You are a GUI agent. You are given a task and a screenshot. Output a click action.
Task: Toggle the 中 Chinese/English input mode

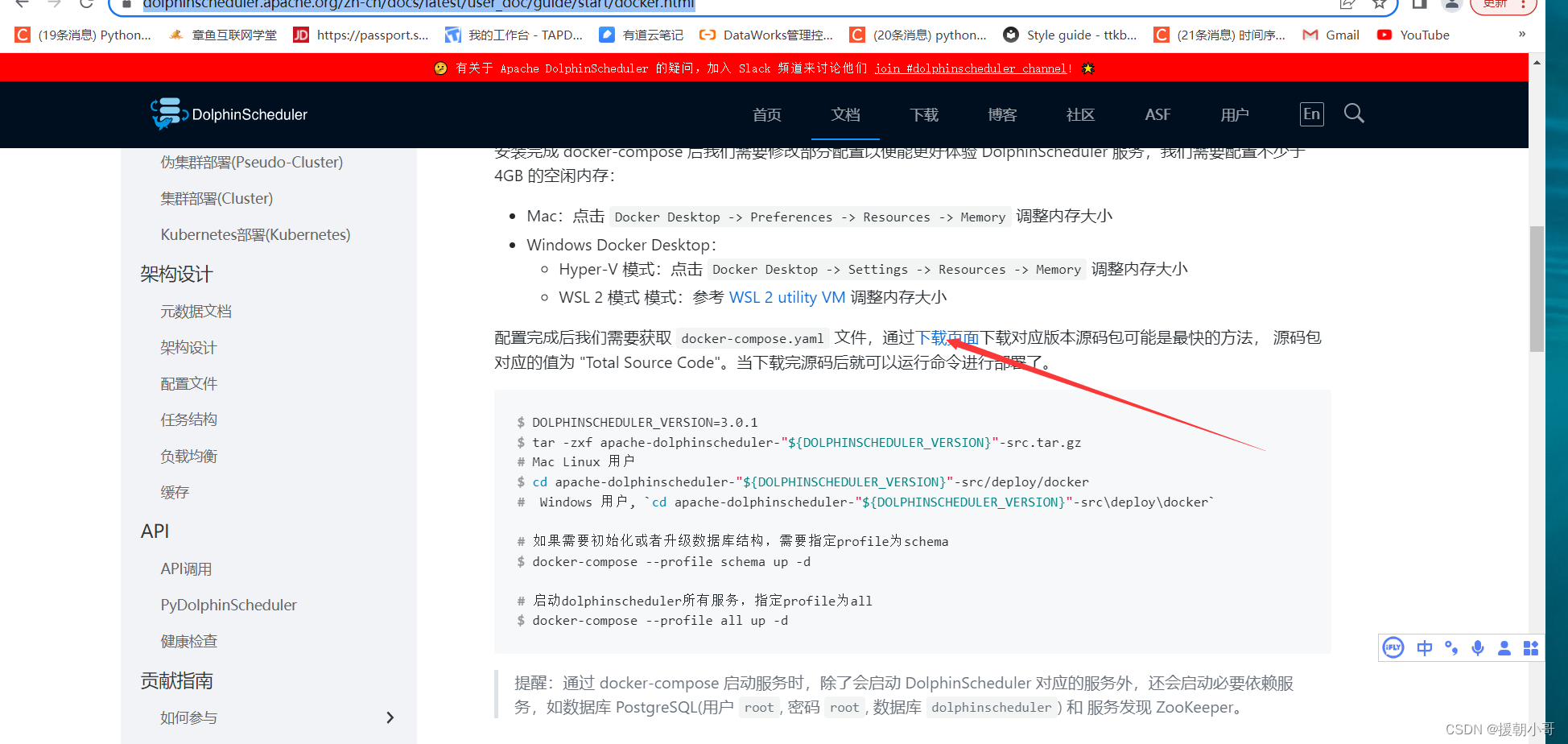click(x=1424, y=648)
